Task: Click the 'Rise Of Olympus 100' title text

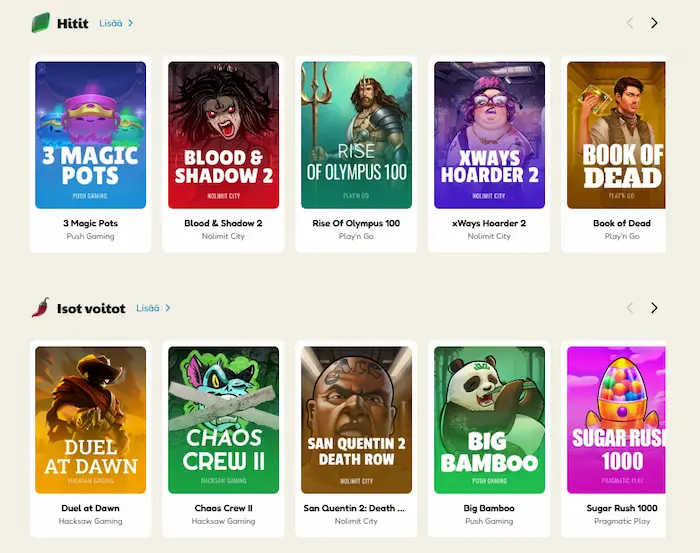Action: (x=356, y=223)
